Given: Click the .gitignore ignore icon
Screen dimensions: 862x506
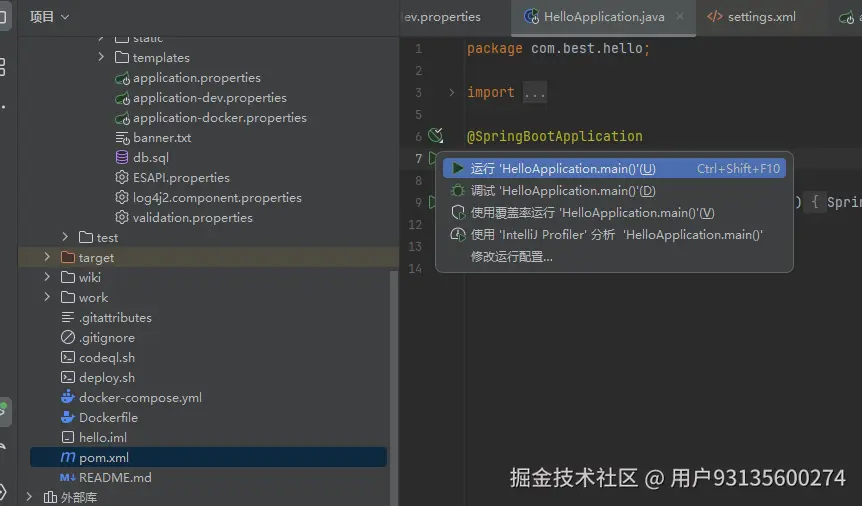Looking at the screenshot, I should point(68,337).
